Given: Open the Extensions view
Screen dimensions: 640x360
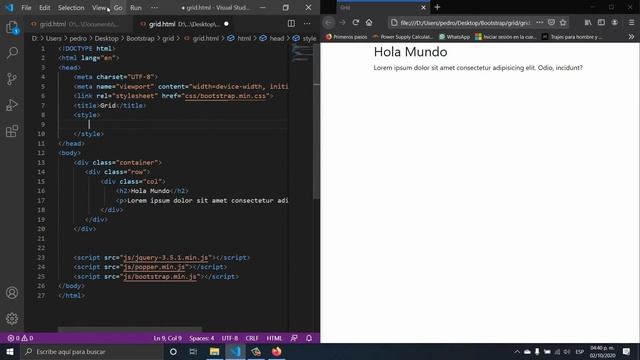Looking at the screenshot, I should point(12,131).
